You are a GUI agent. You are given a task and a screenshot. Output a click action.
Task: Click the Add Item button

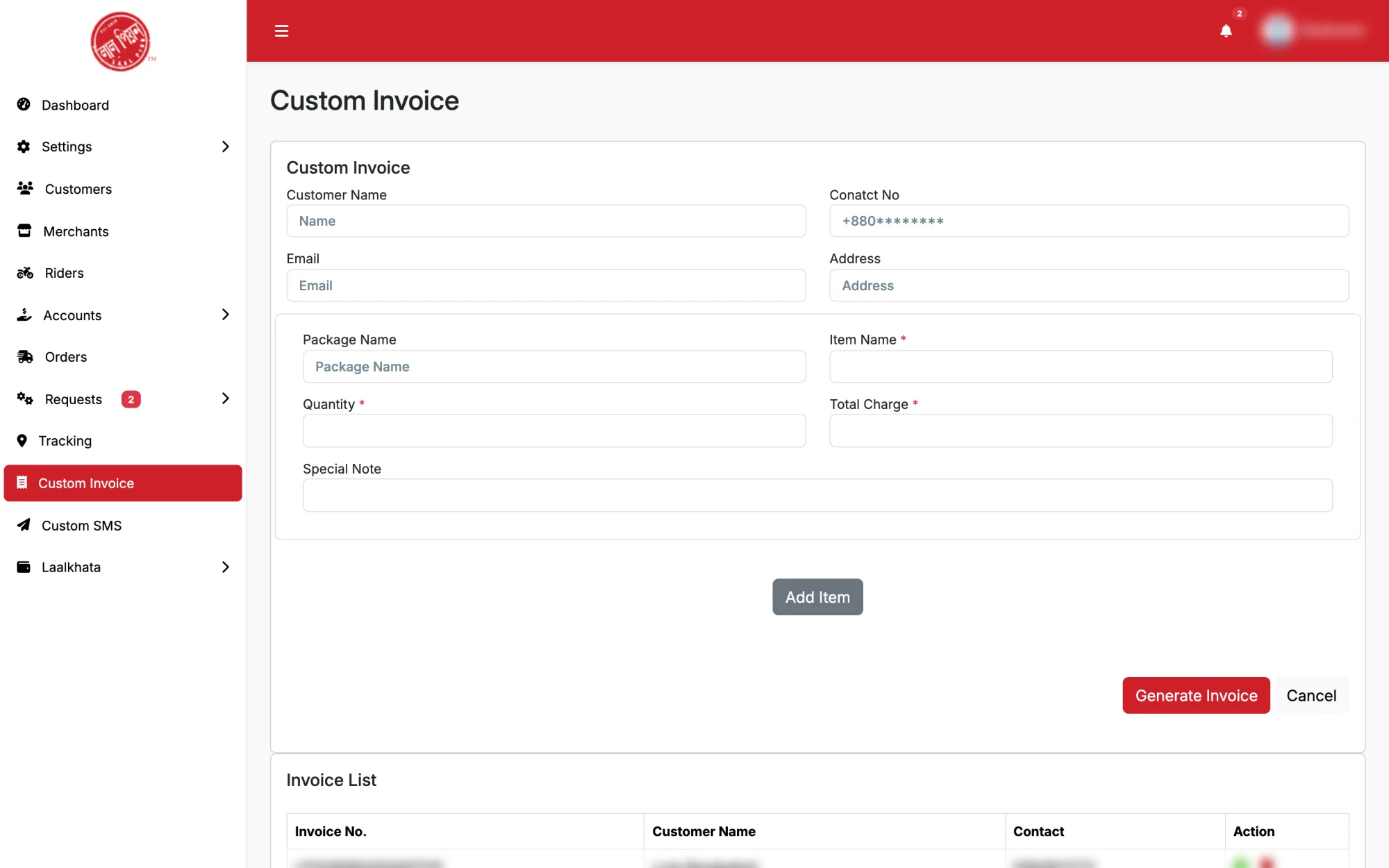(x=817, y=597)
